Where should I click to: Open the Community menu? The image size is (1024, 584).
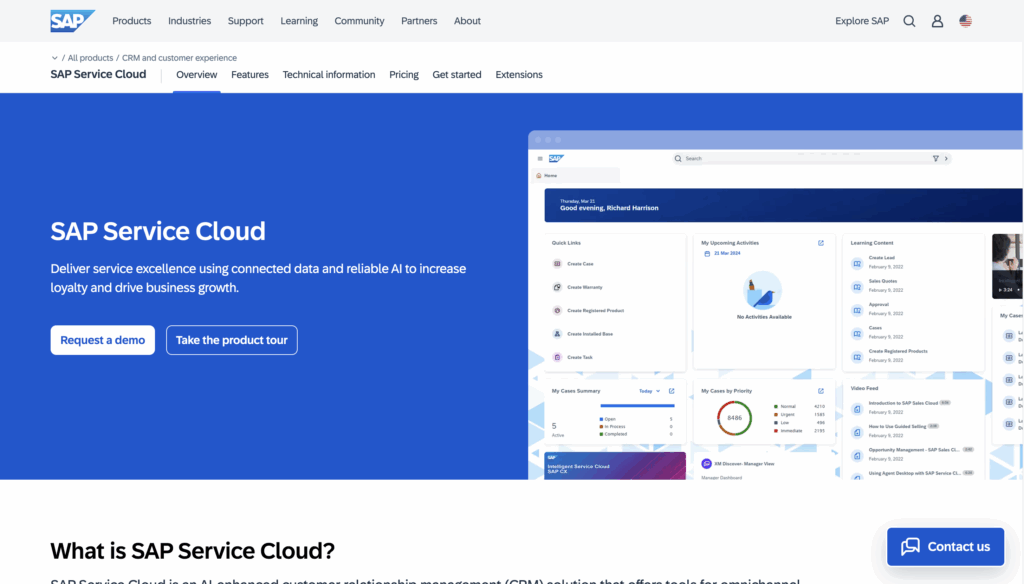359,21
